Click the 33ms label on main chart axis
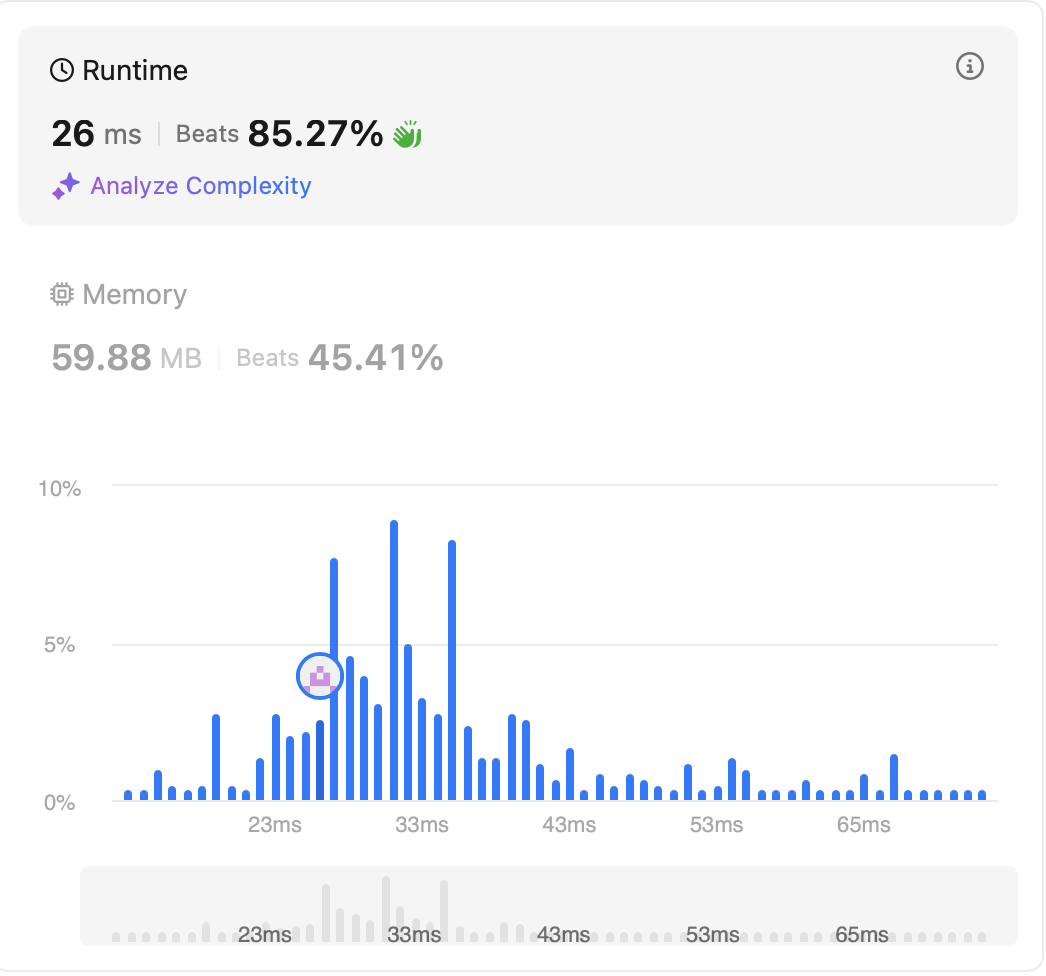 [421, 825]
